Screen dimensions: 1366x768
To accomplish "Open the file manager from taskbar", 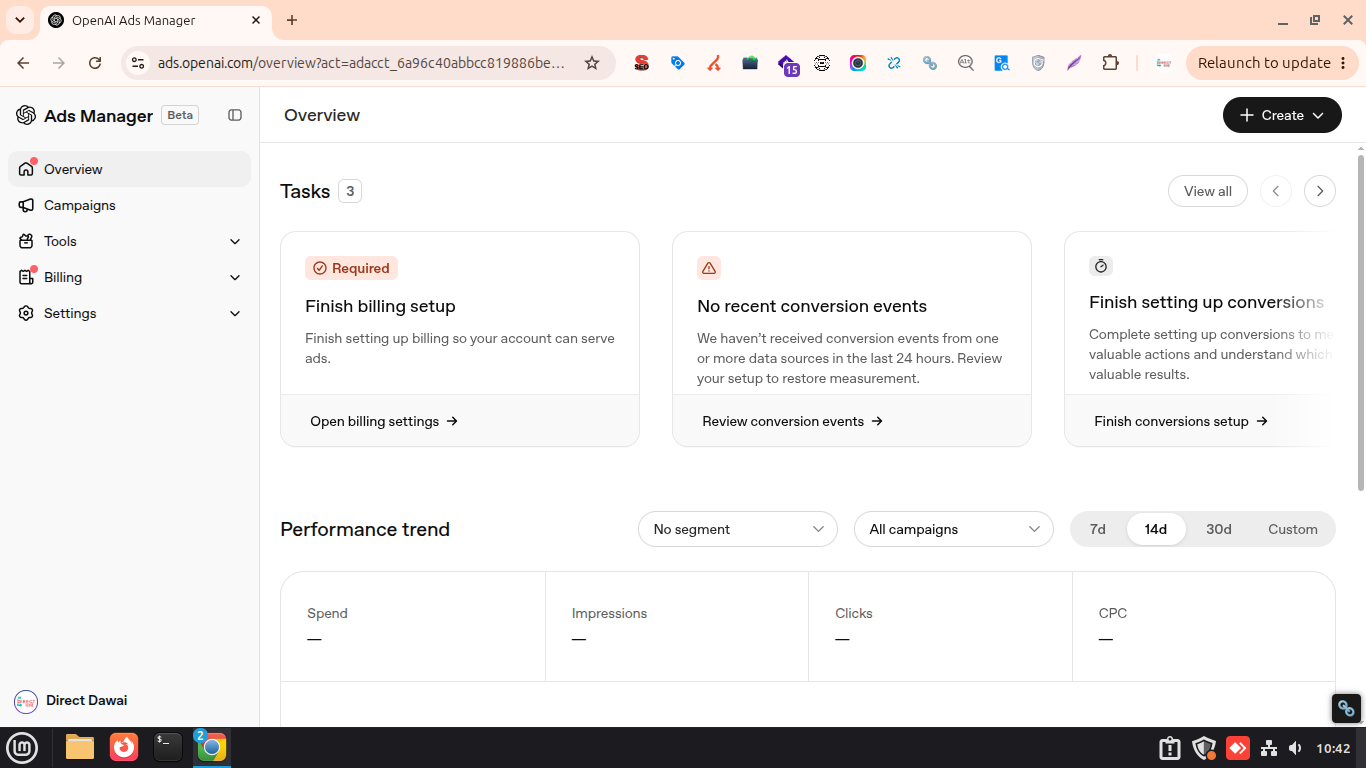I will point(80,747).
